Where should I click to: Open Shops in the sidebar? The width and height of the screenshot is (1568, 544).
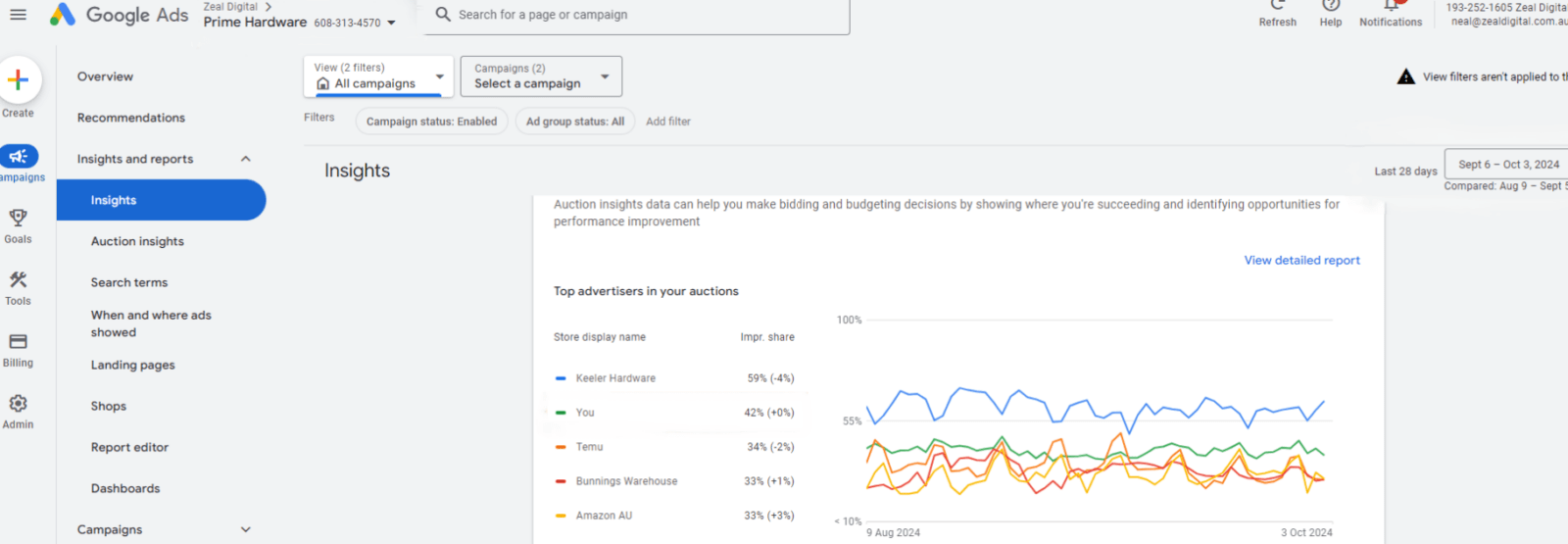pos(109,406)
